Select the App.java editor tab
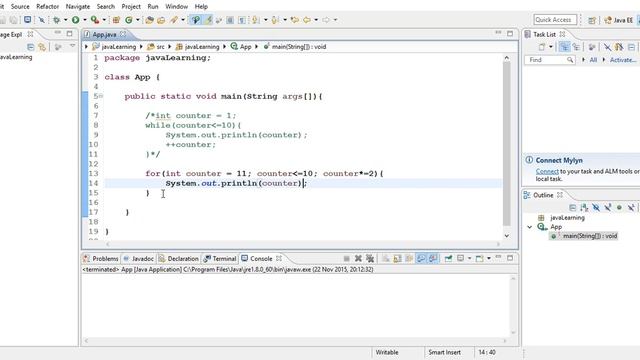This screenshot has width=640, height=360. pyautogui.click(x=104, y=35)
